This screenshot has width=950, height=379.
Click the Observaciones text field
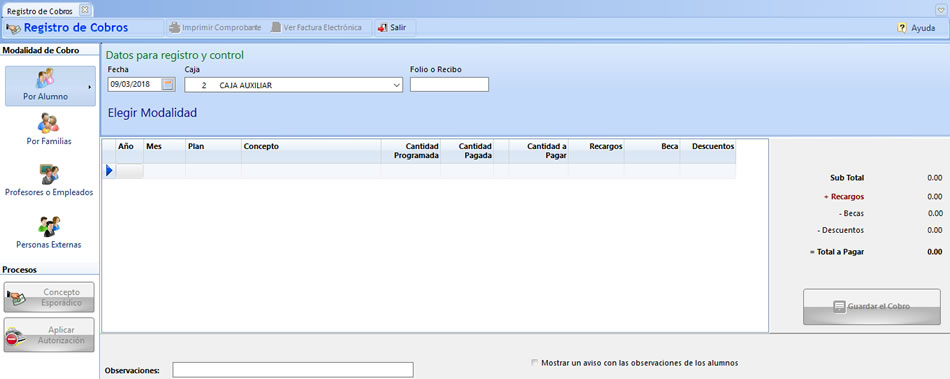coord(293,370)
